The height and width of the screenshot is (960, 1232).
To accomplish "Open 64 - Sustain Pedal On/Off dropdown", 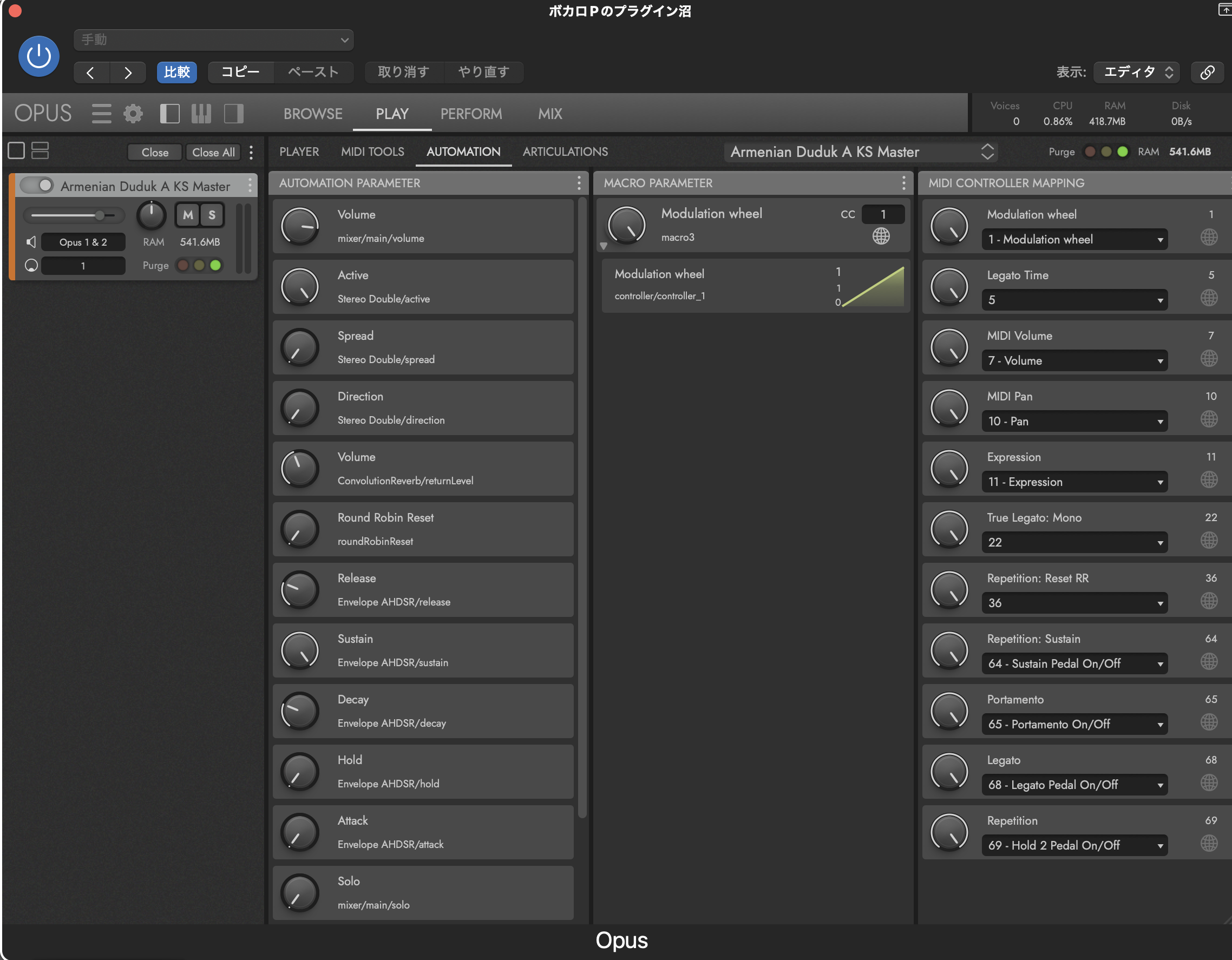I will coord(1074,663).
